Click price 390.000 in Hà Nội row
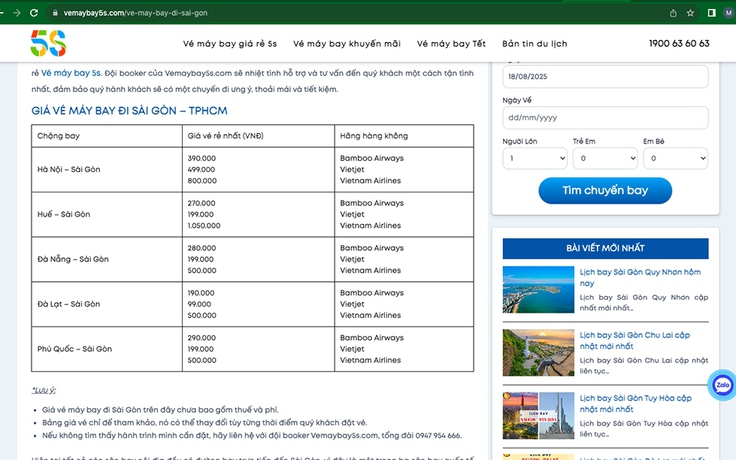 (202, 158)
